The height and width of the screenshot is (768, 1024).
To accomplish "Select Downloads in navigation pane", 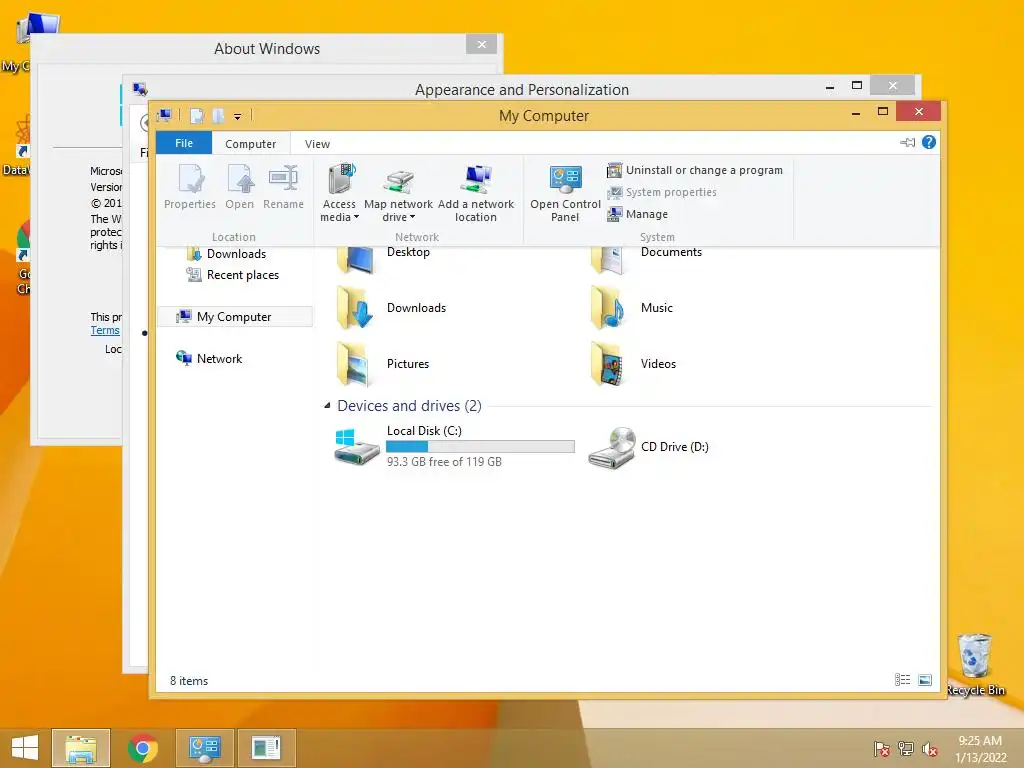I will coord(227,253).
